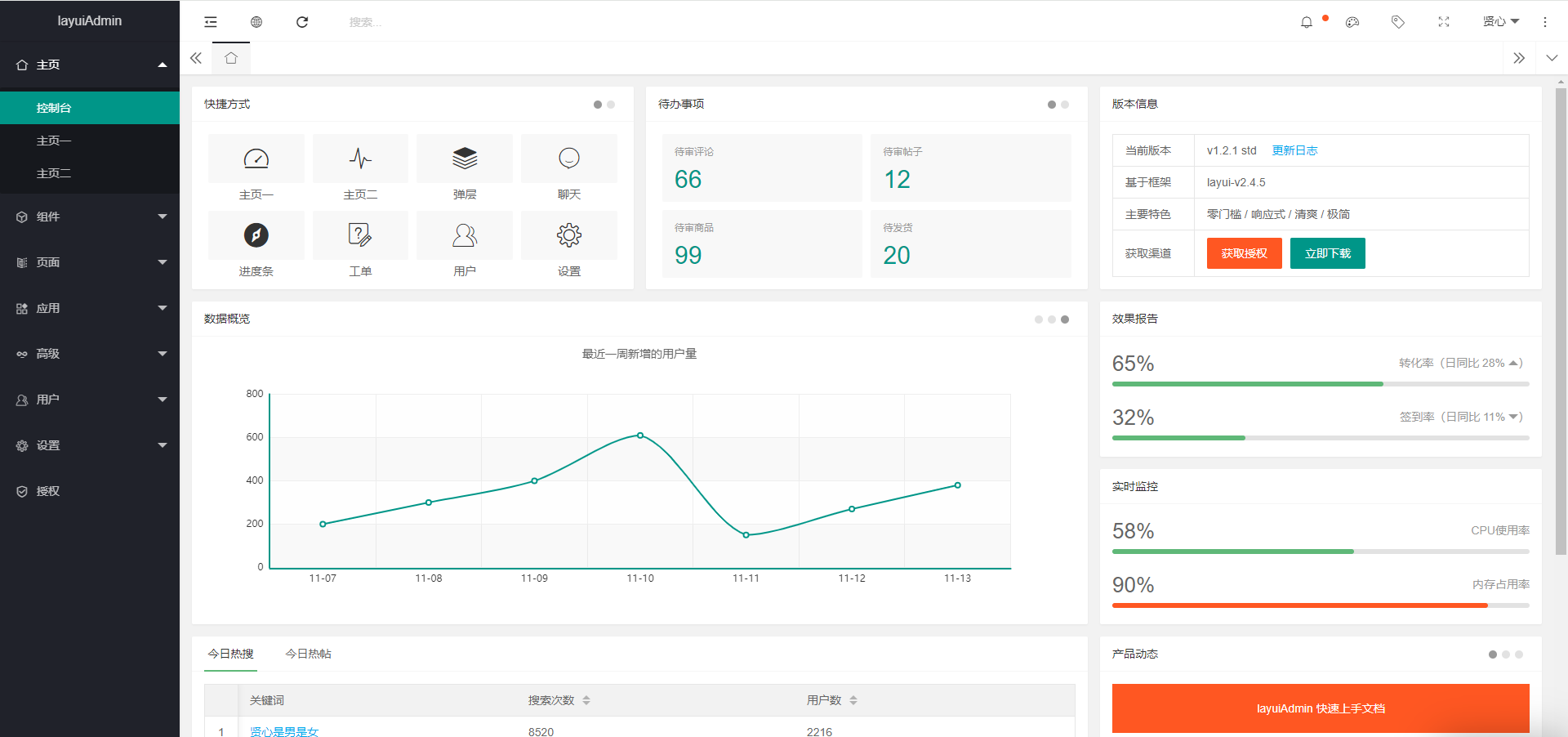Select second carousel dot in 待办事项
This screenshot has width=1568, height=737.
click(x=1065, y=105)
